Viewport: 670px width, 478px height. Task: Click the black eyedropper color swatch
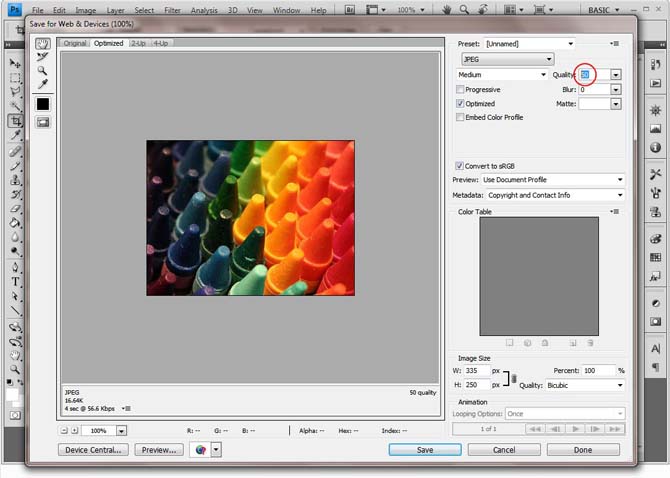tap(43, 104)
